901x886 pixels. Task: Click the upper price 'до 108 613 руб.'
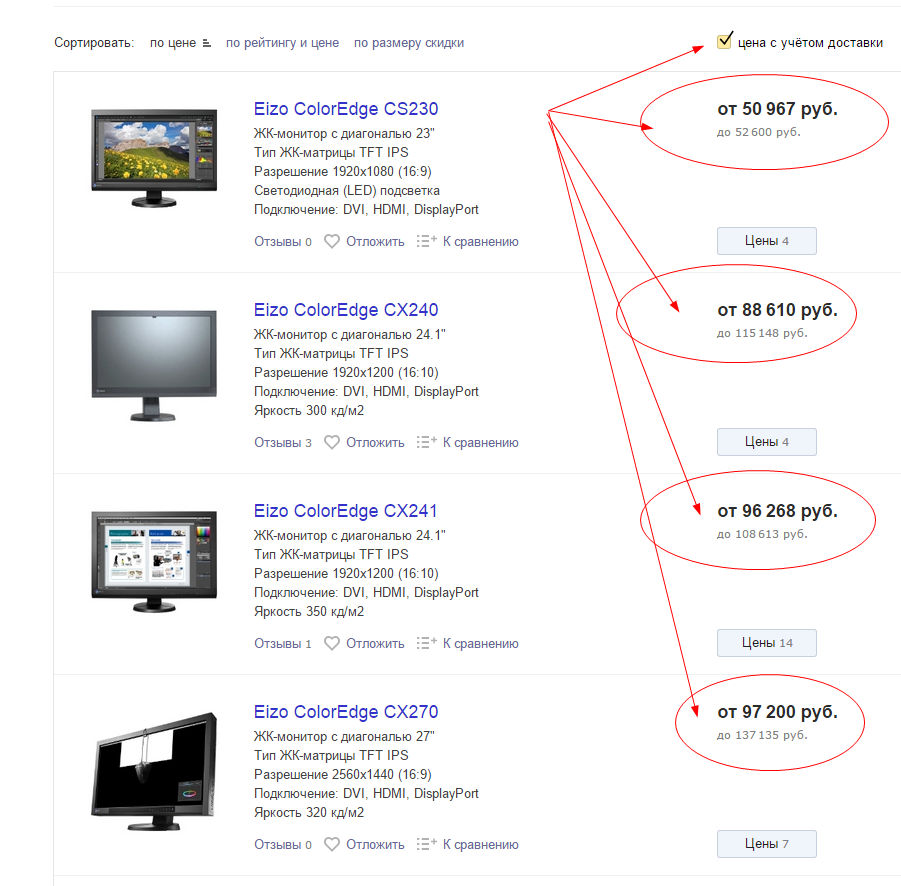pos(762,534)
